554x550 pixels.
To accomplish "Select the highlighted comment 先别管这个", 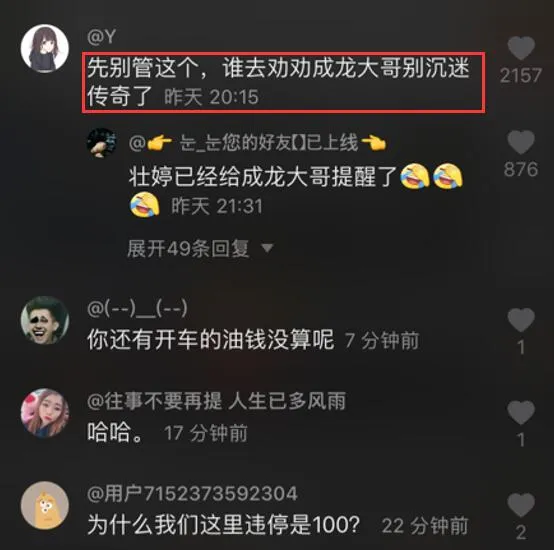I will [283, 83].
